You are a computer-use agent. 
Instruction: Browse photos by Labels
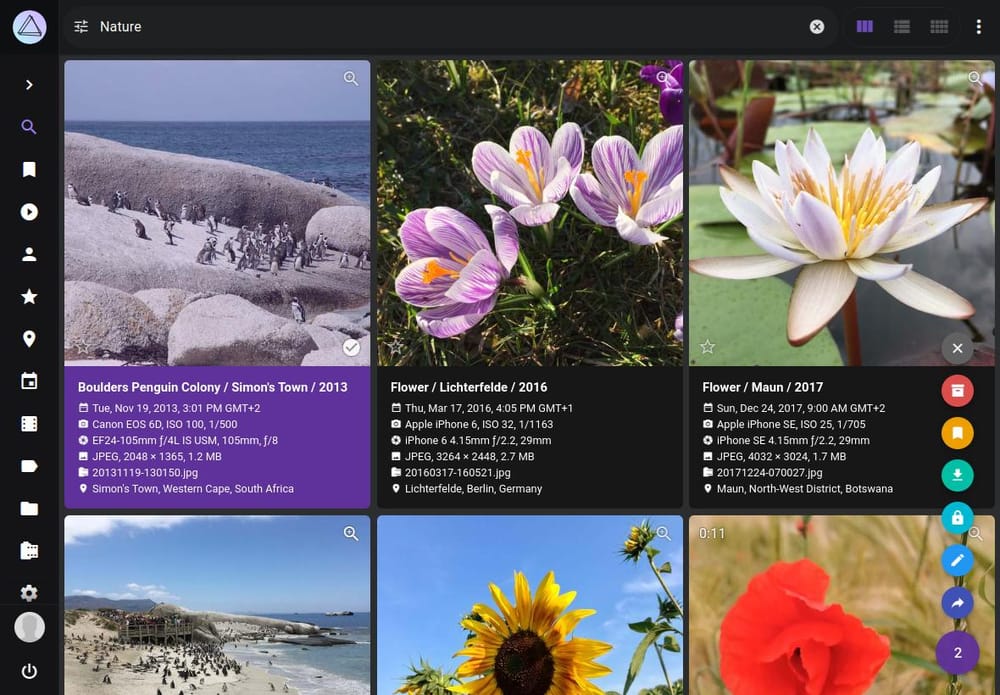pyautogui.click(x=29, y=466)
